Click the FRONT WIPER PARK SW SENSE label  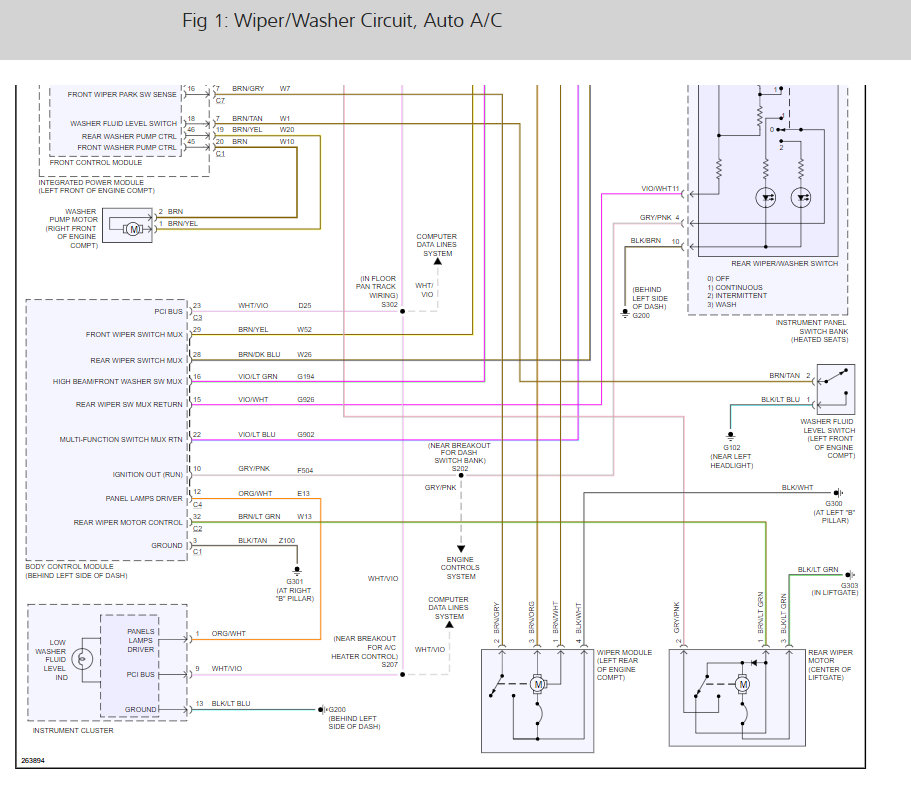[x=122, y=94]
